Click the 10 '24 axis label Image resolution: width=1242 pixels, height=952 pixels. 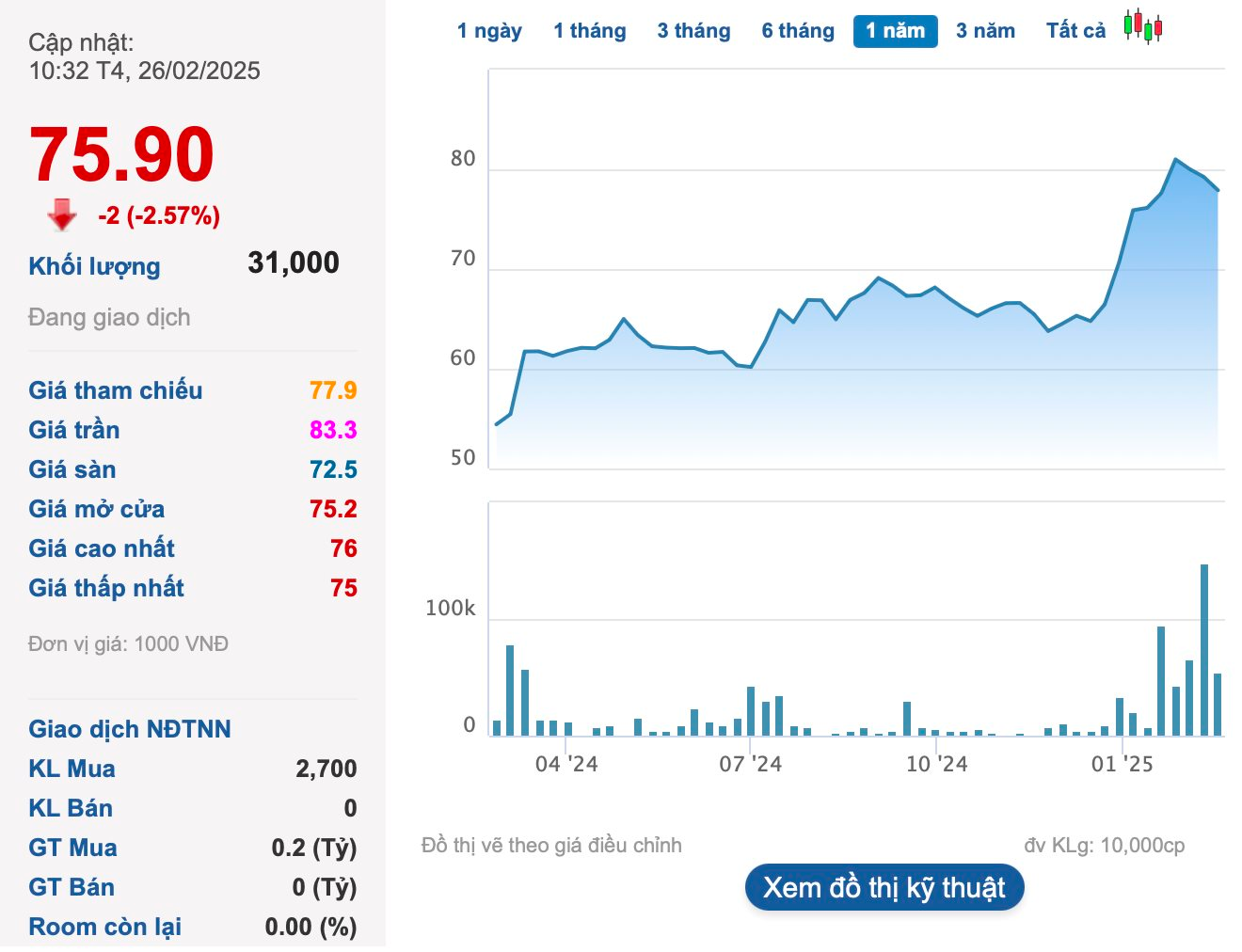[x=936, y=764]
